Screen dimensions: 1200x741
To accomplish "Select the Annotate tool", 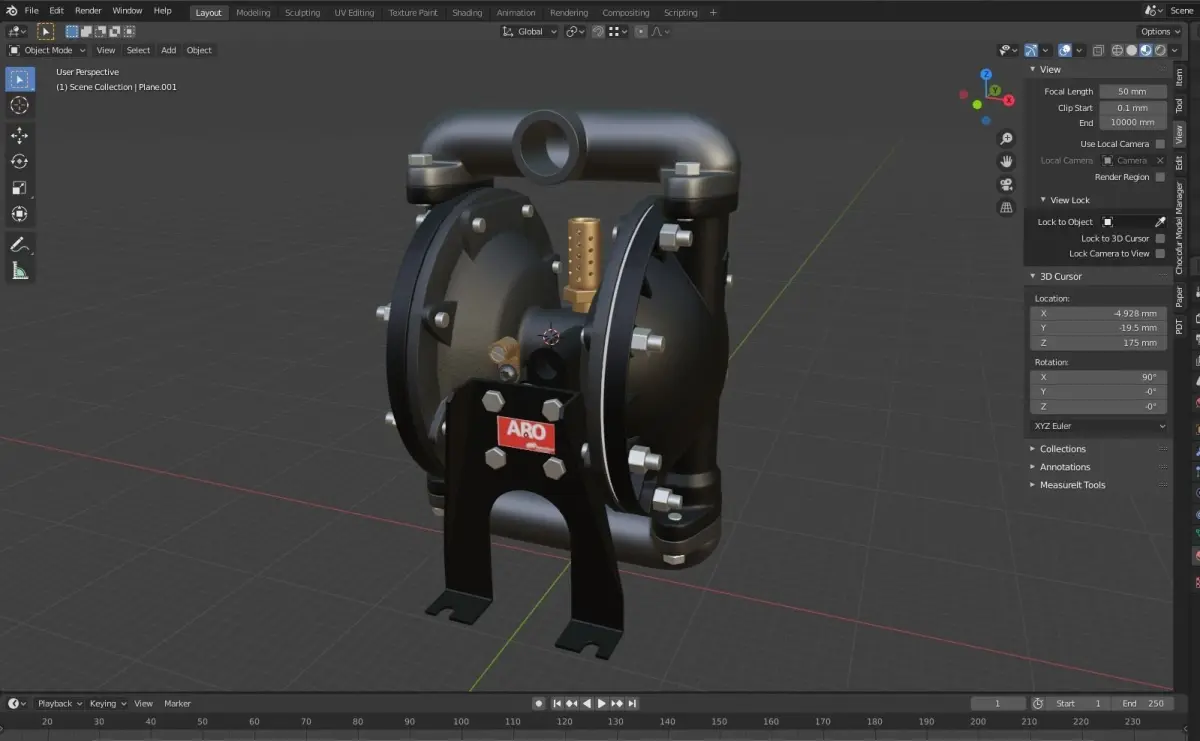I will pos(20,244).
